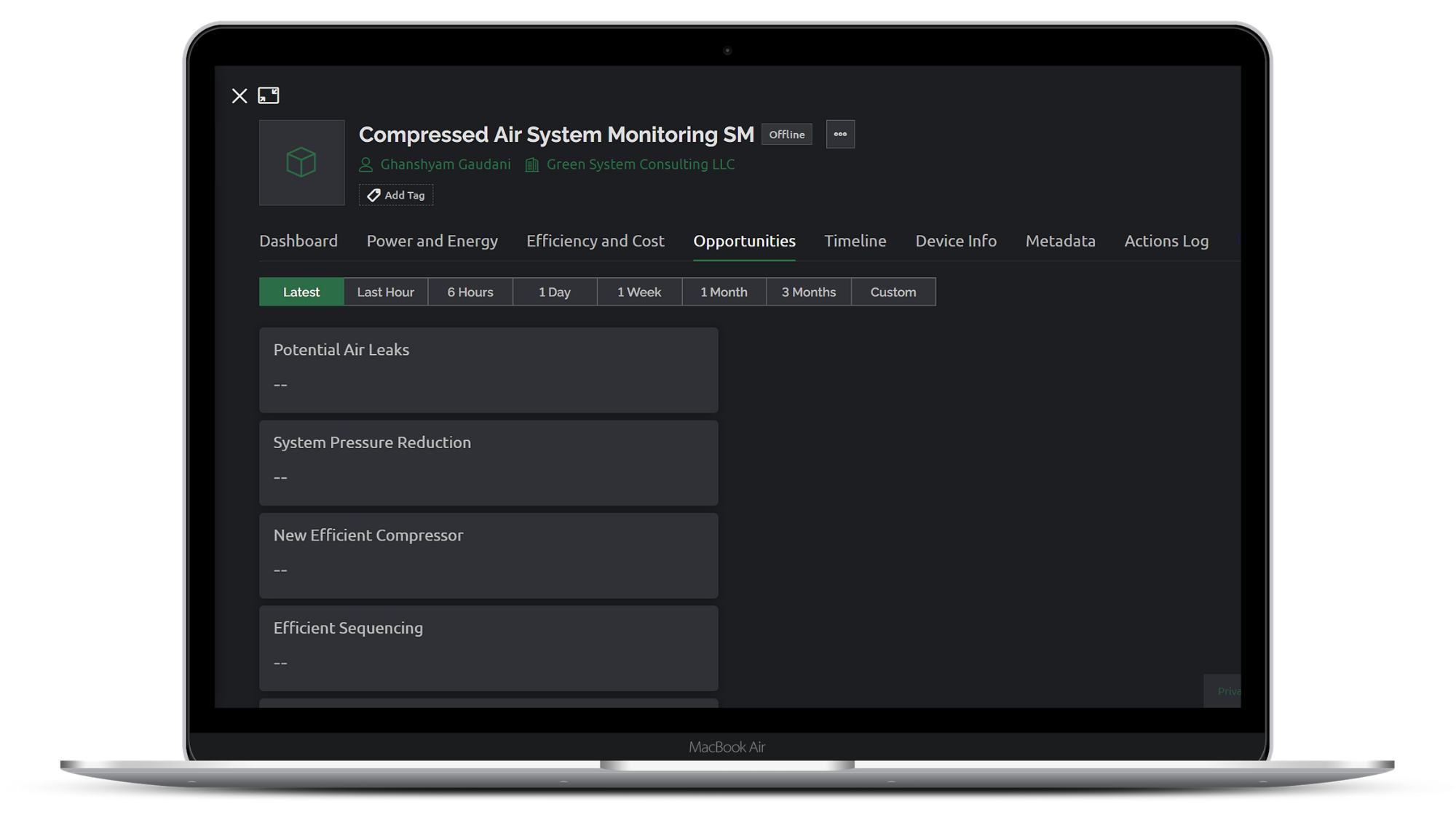Go to Efficiency and Cost tab
The width and height of the screenshot is (1456, 820).
pyautogui.click(x=595, y=241)
